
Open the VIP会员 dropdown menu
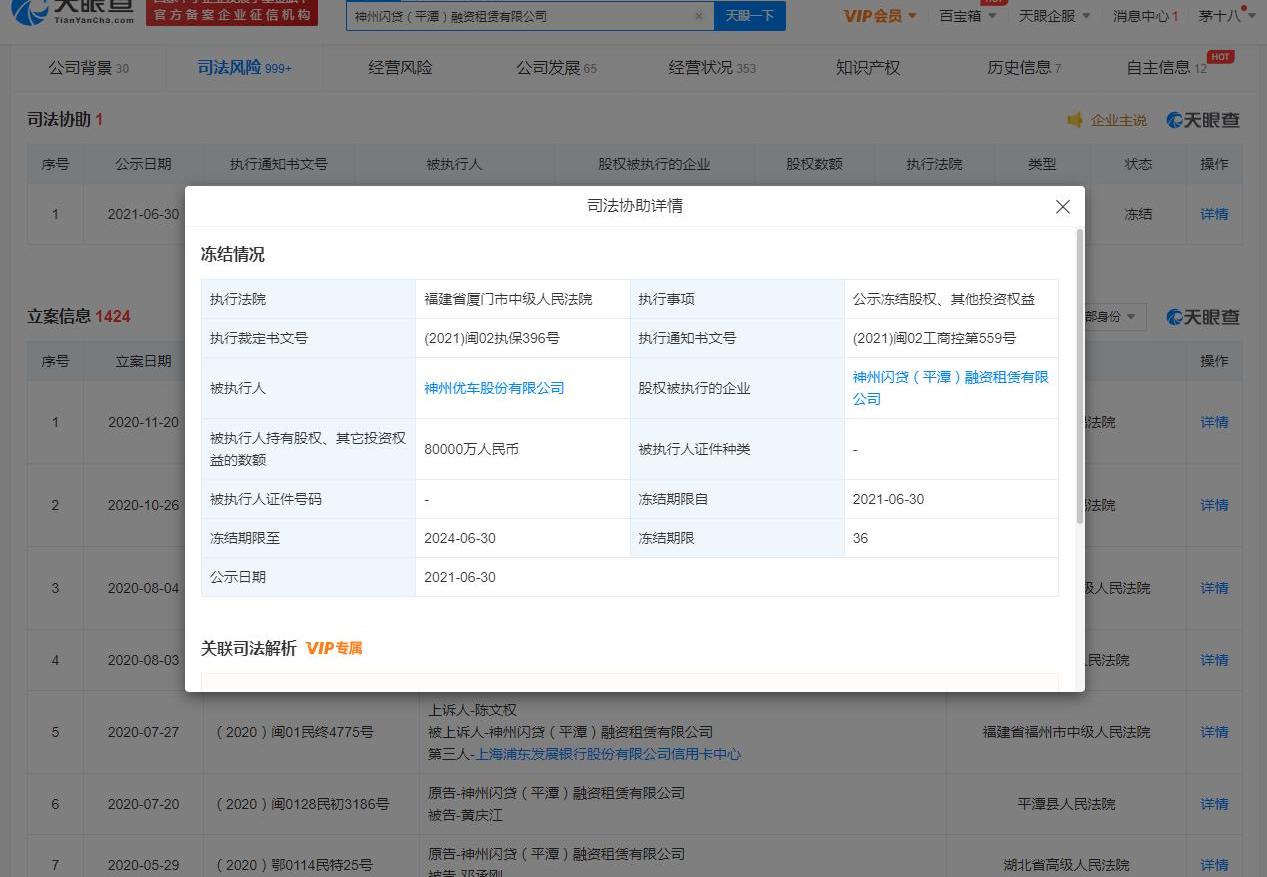tap(880, 16)
